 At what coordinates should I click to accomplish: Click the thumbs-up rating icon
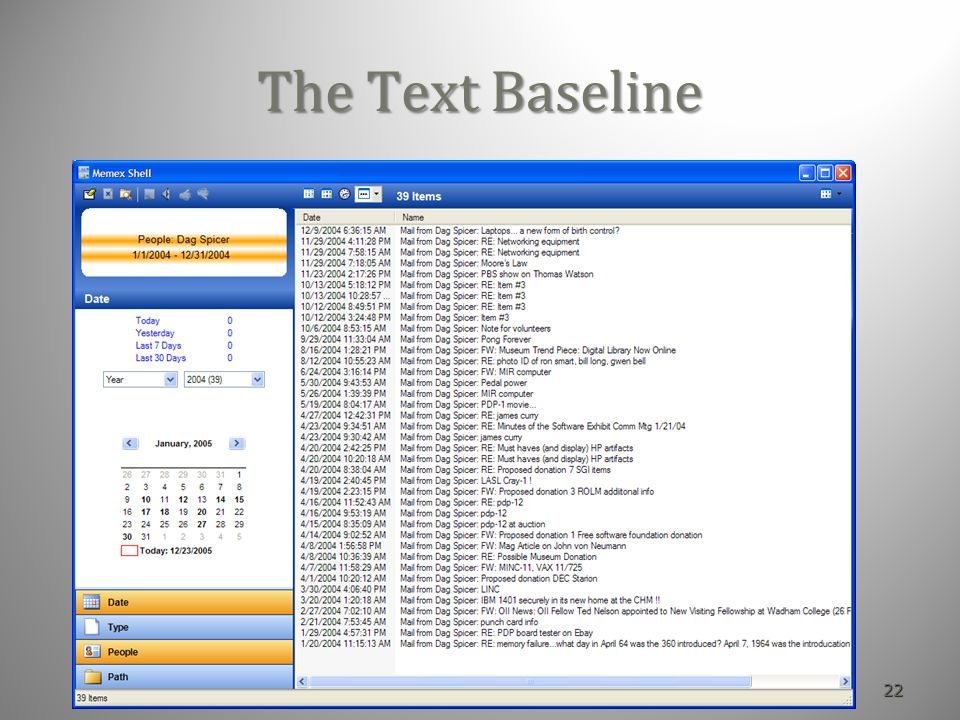[184, 195]
